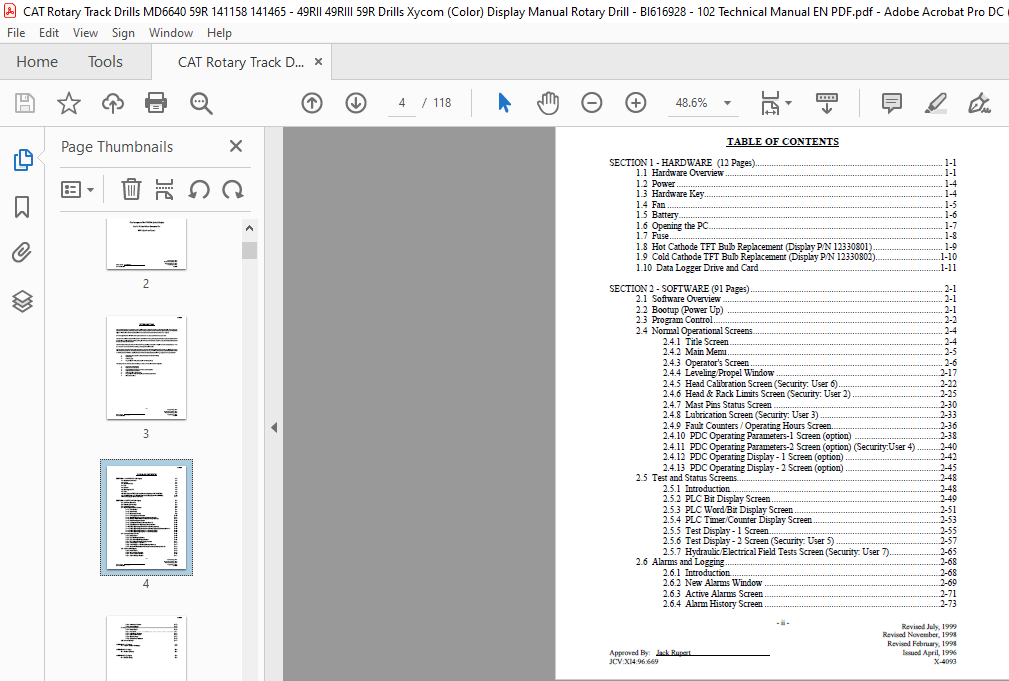
Task: Upload file to cloud icon
Action: click(113, 103)
